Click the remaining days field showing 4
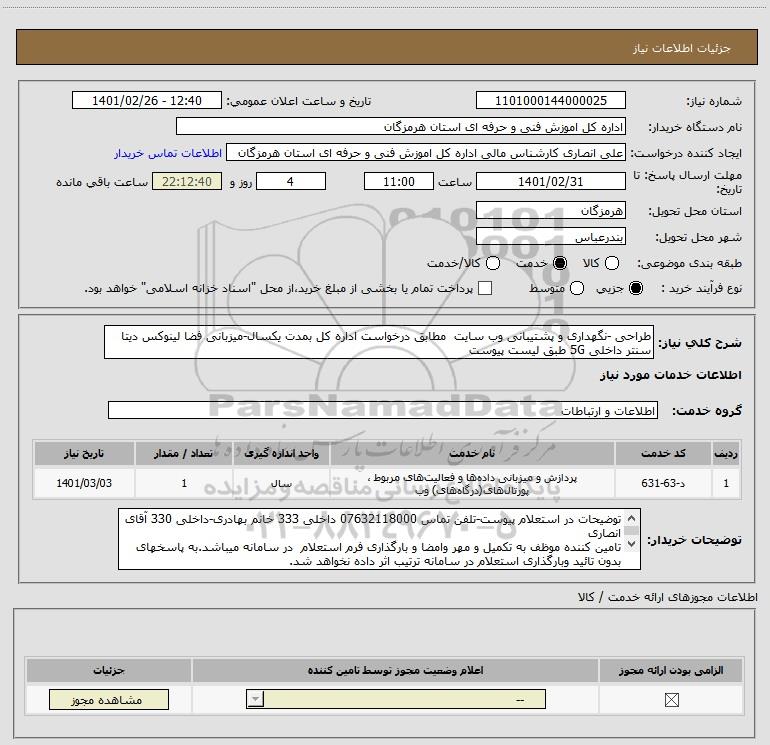770x745 pixels. point(291,182)
